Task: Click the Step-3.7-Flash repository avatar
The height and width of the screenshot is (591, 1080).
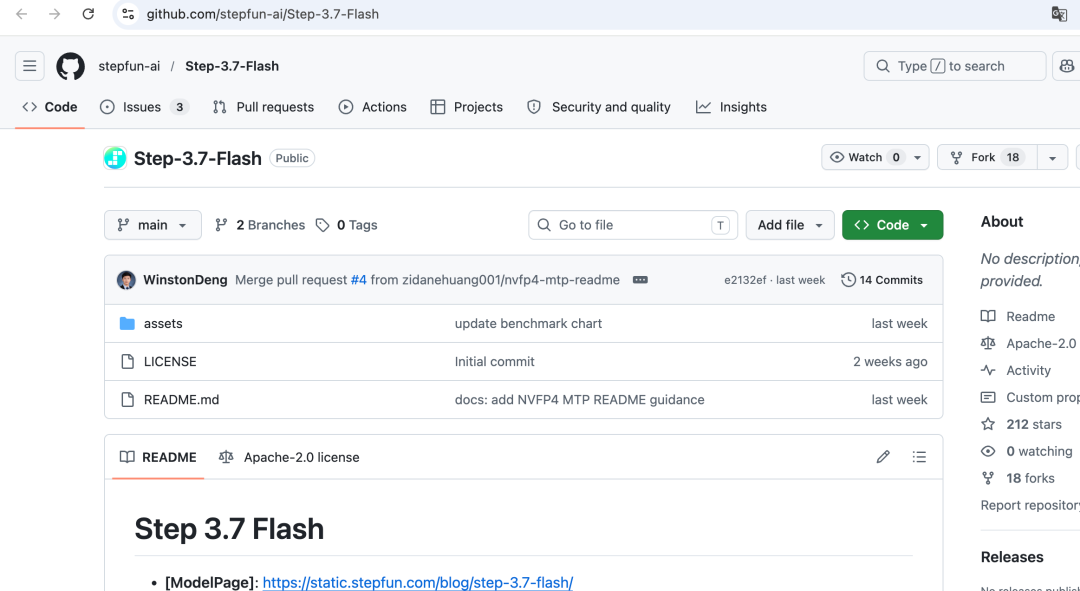Action: 115,158
